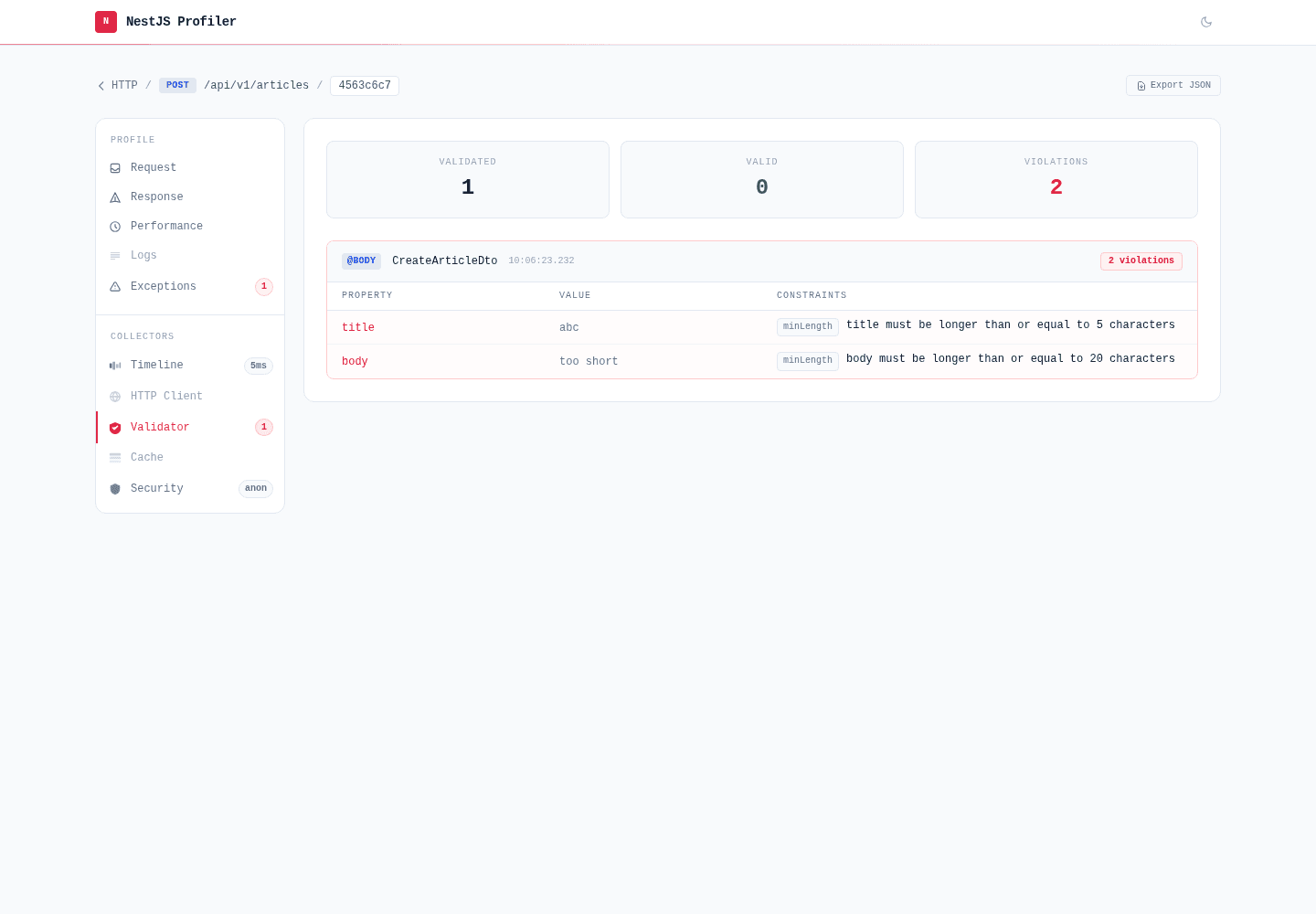Go back to the HTTP breadcrumb
Image resolution: width=1316 pixels, height=914 pixels.
124,86
